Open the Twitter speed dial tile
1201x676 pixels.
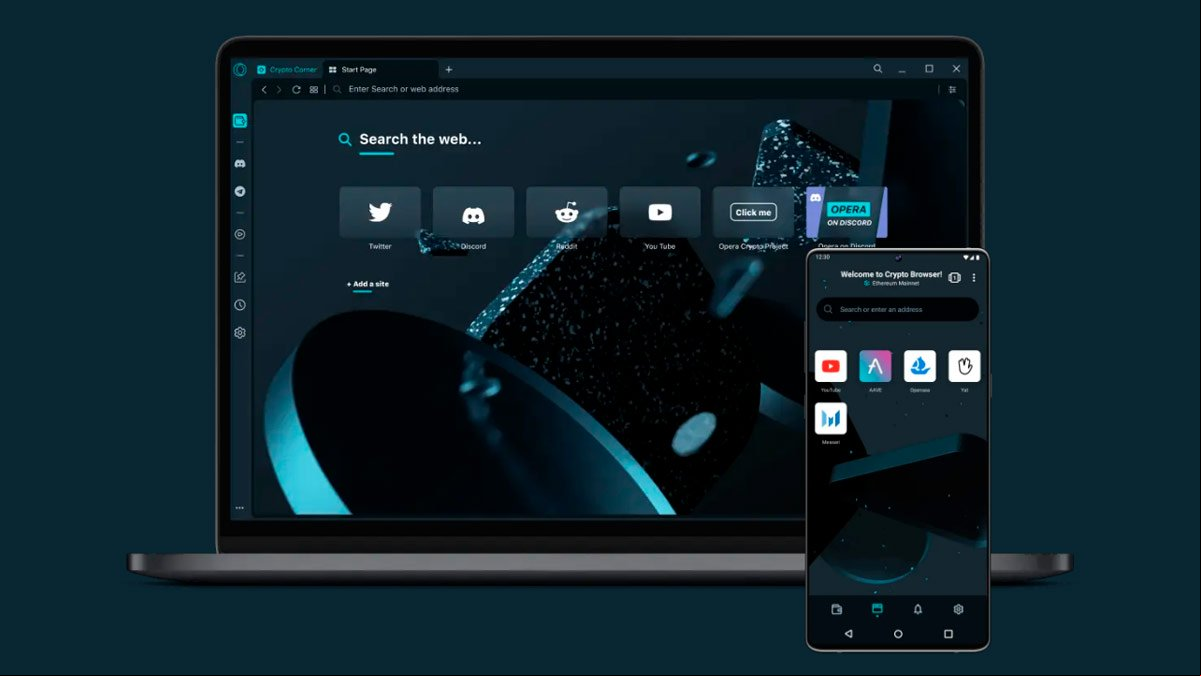coord(380,212)
